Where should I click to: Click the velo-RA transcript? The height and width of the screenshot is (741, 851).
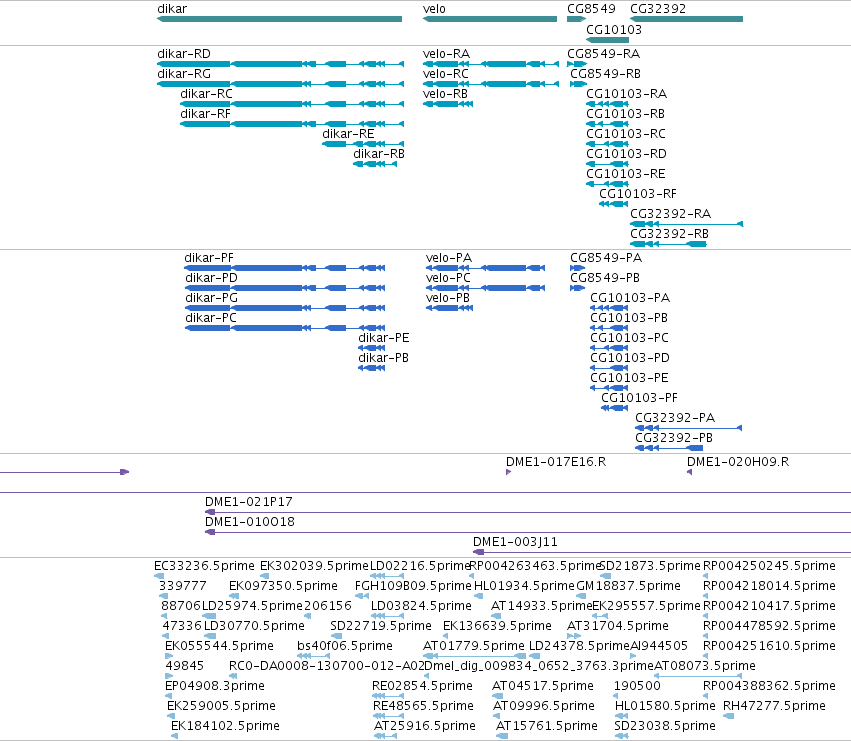pyautogui.click(x=491, y=64)
